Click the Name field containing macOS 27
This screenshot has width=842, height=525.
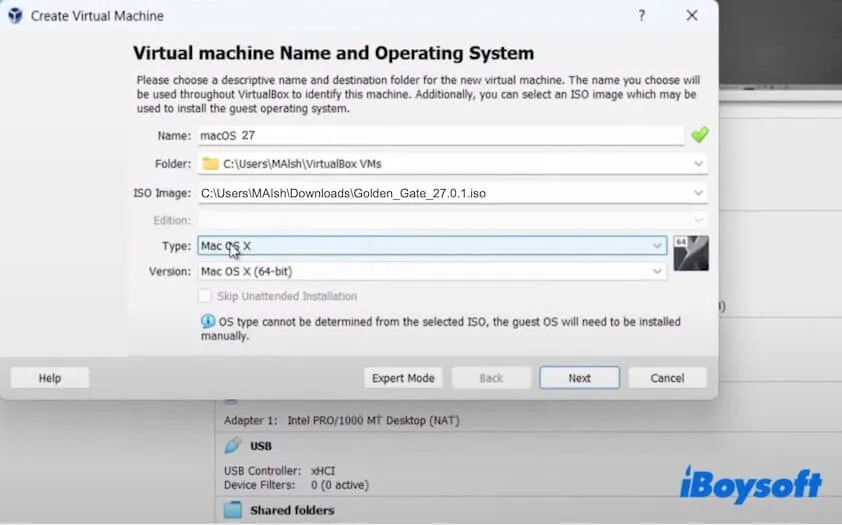tap(440, 135)
